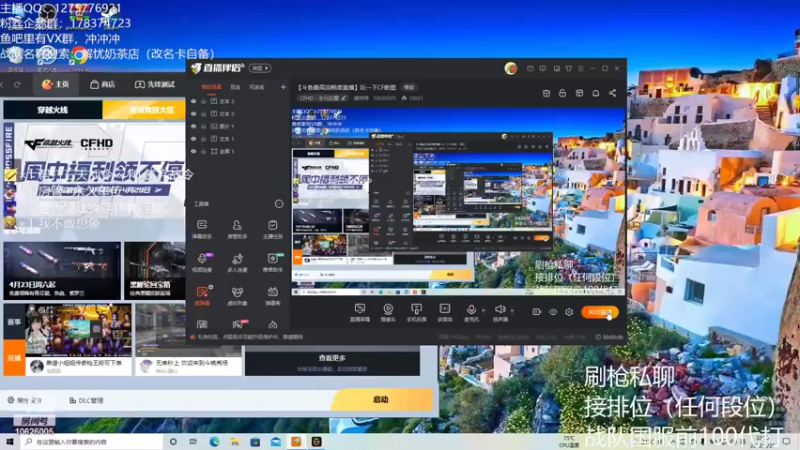Toggle lock on 图片 1 source
Screen dimensions: 800x450
(x=203, y=126)
